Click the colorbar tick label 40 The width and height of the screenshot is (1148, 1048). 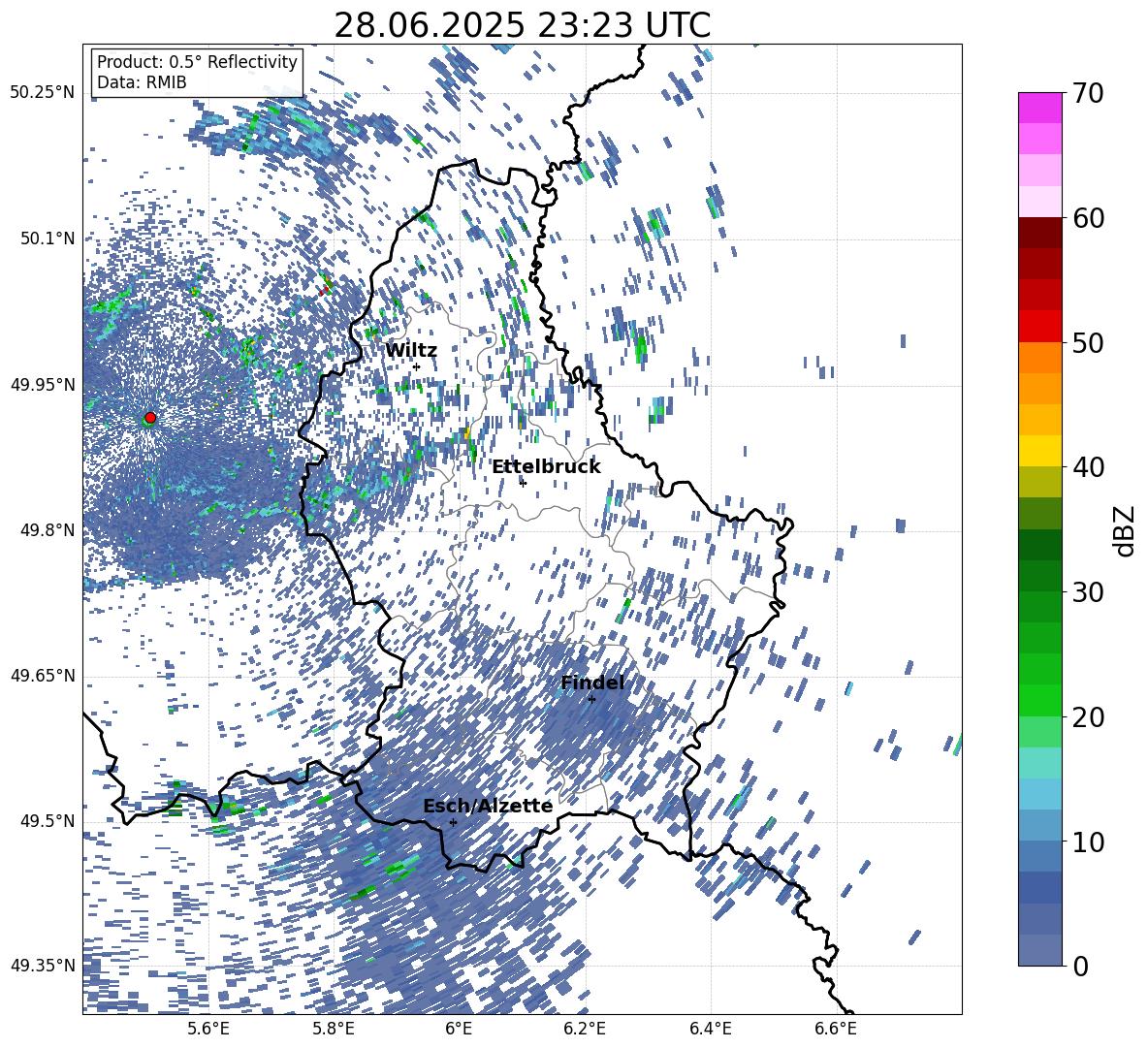1089,467
